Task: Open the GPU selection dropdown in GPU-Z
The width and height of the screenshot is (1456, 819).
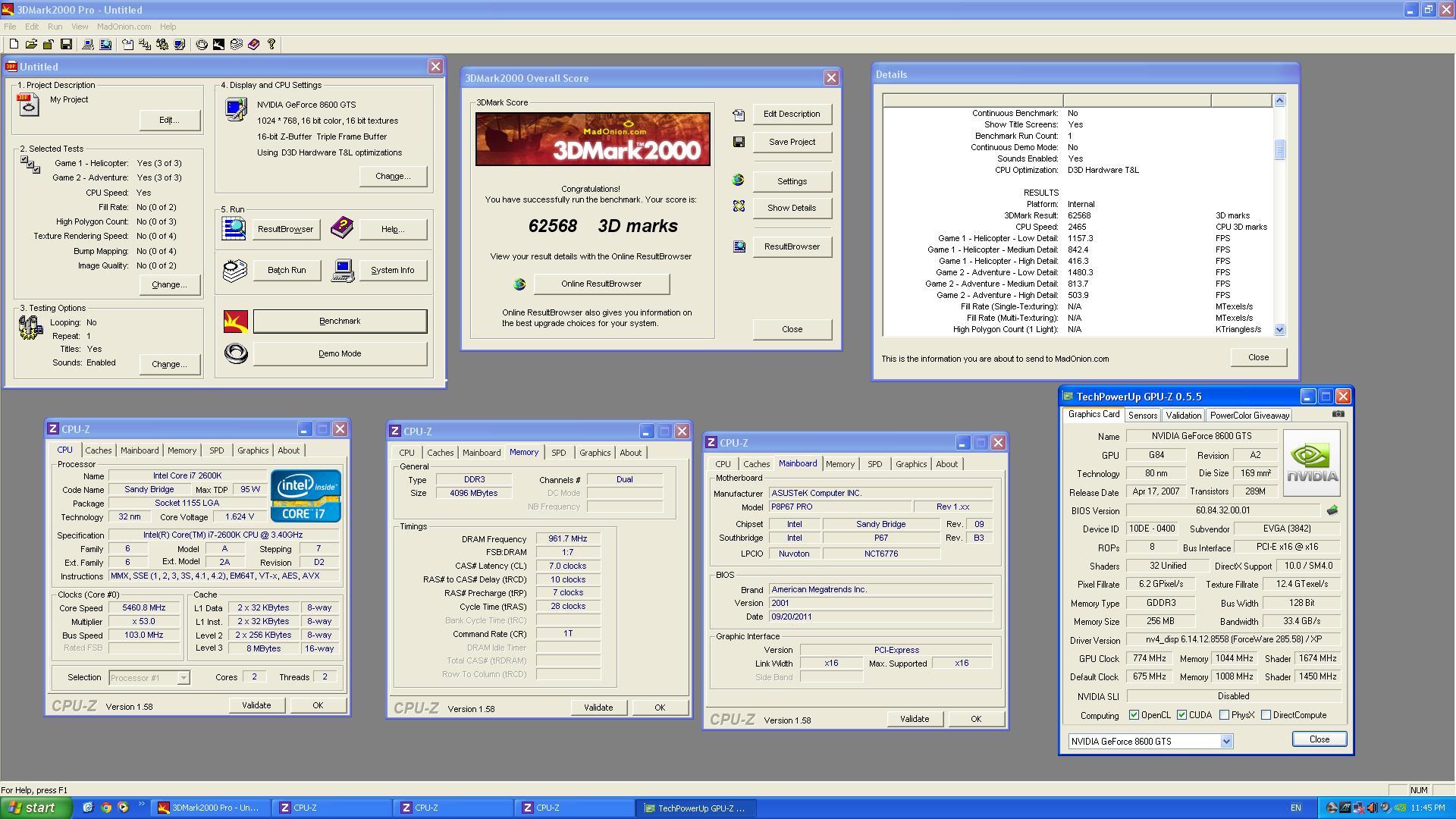Action: (x=1226, y=742)
